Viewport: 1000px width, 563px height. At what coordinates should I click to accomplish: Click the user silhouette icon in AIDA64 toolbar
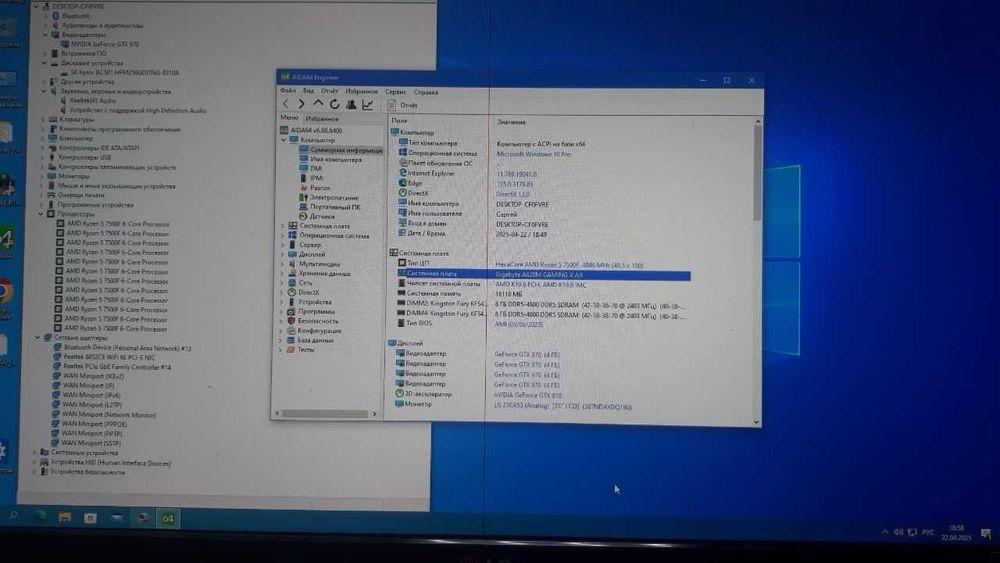pos(351,104)
